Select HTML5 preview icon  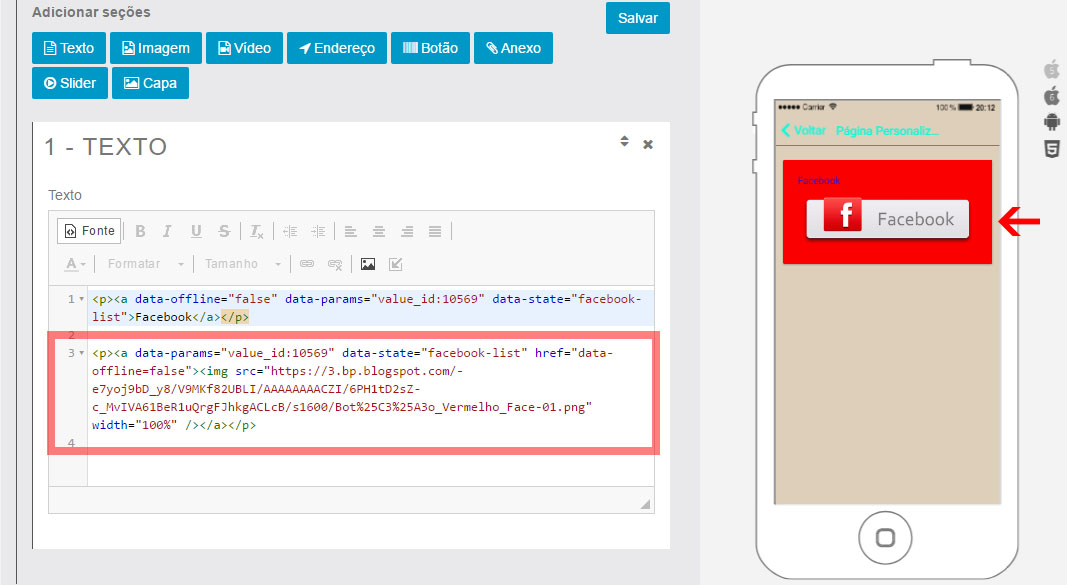(x=1052, y=149)
